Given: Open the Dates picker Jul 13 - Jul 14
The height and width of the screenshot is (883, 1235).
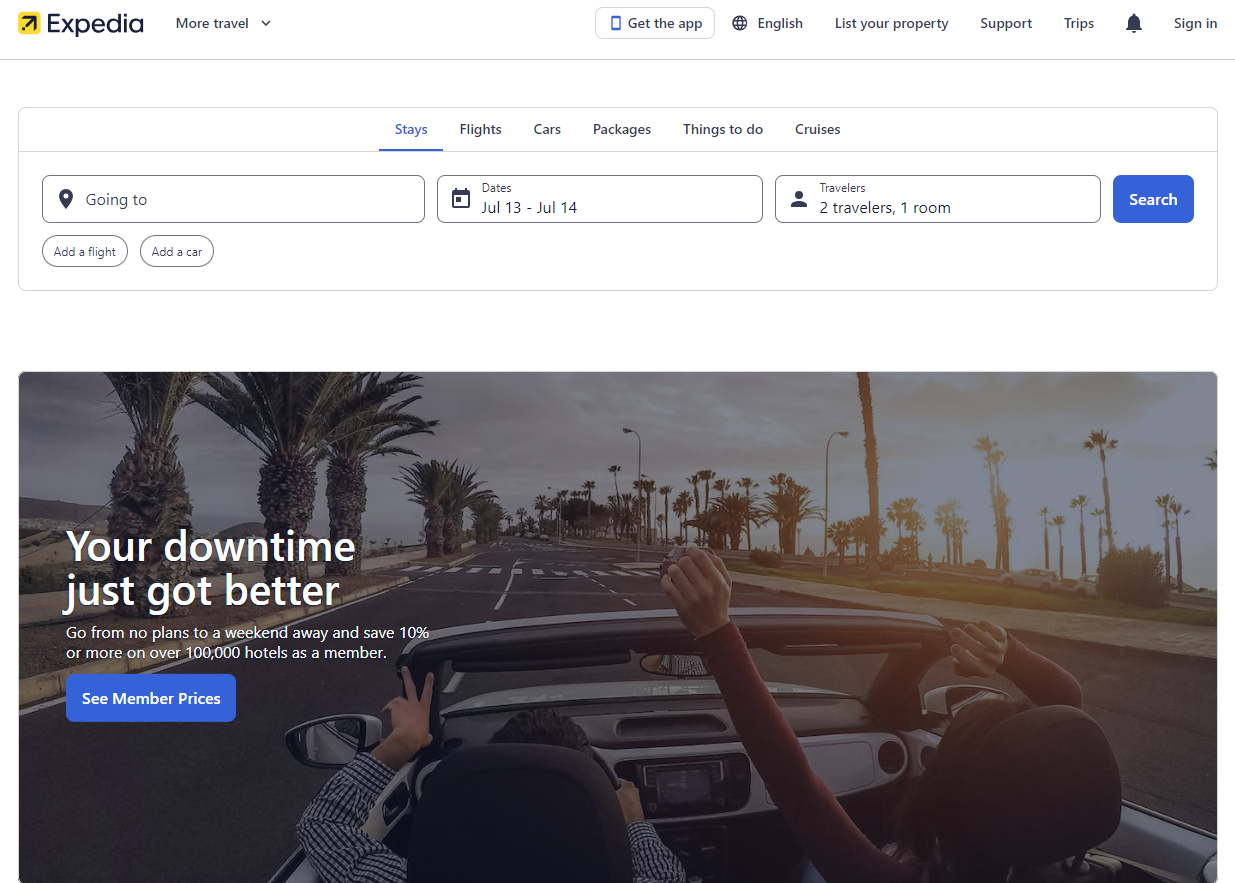Looking at the screenshot, I should (600, 199).
